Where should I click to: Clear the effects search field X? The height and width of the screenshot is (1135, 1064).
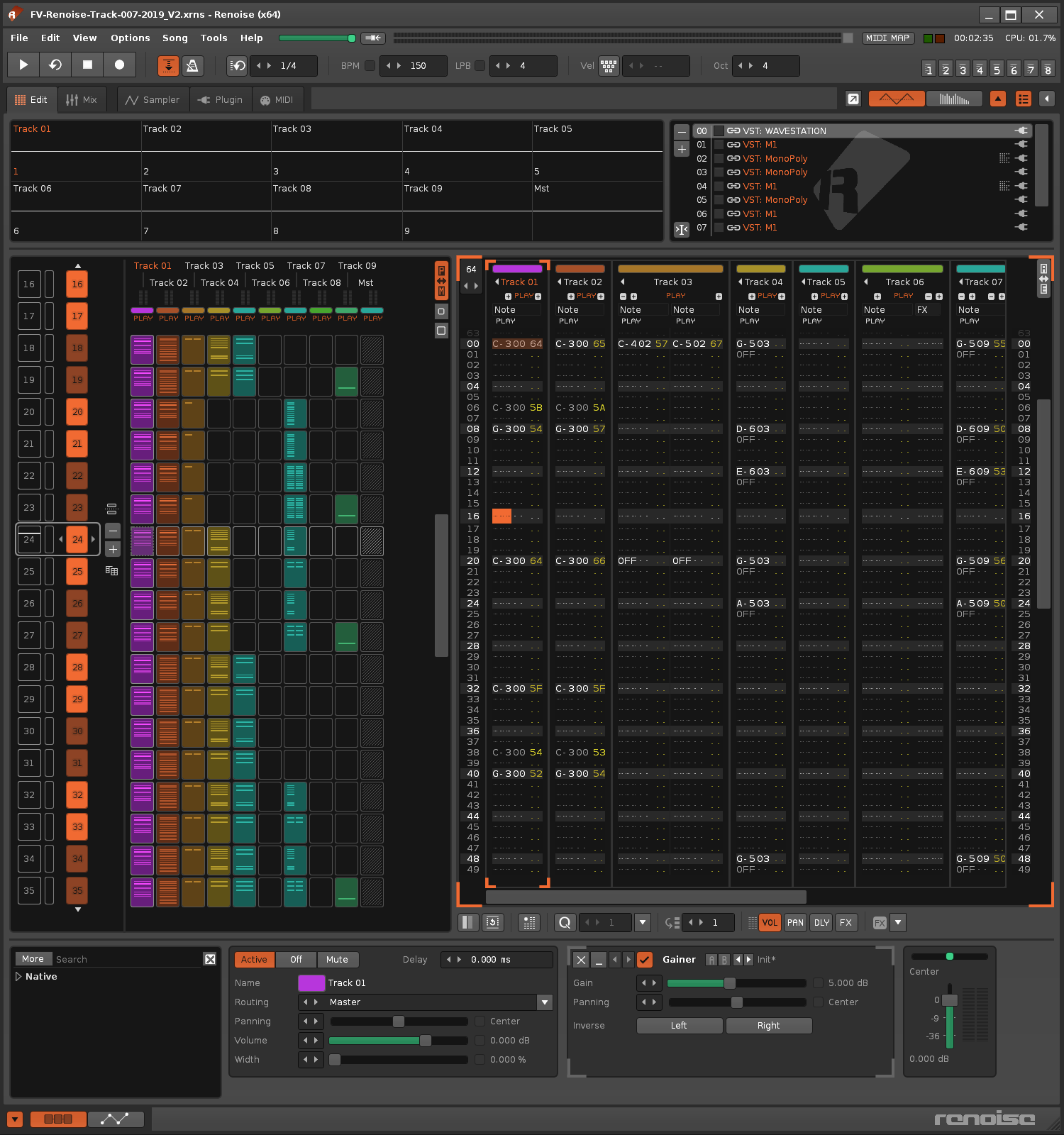click(x=210, y=959)
